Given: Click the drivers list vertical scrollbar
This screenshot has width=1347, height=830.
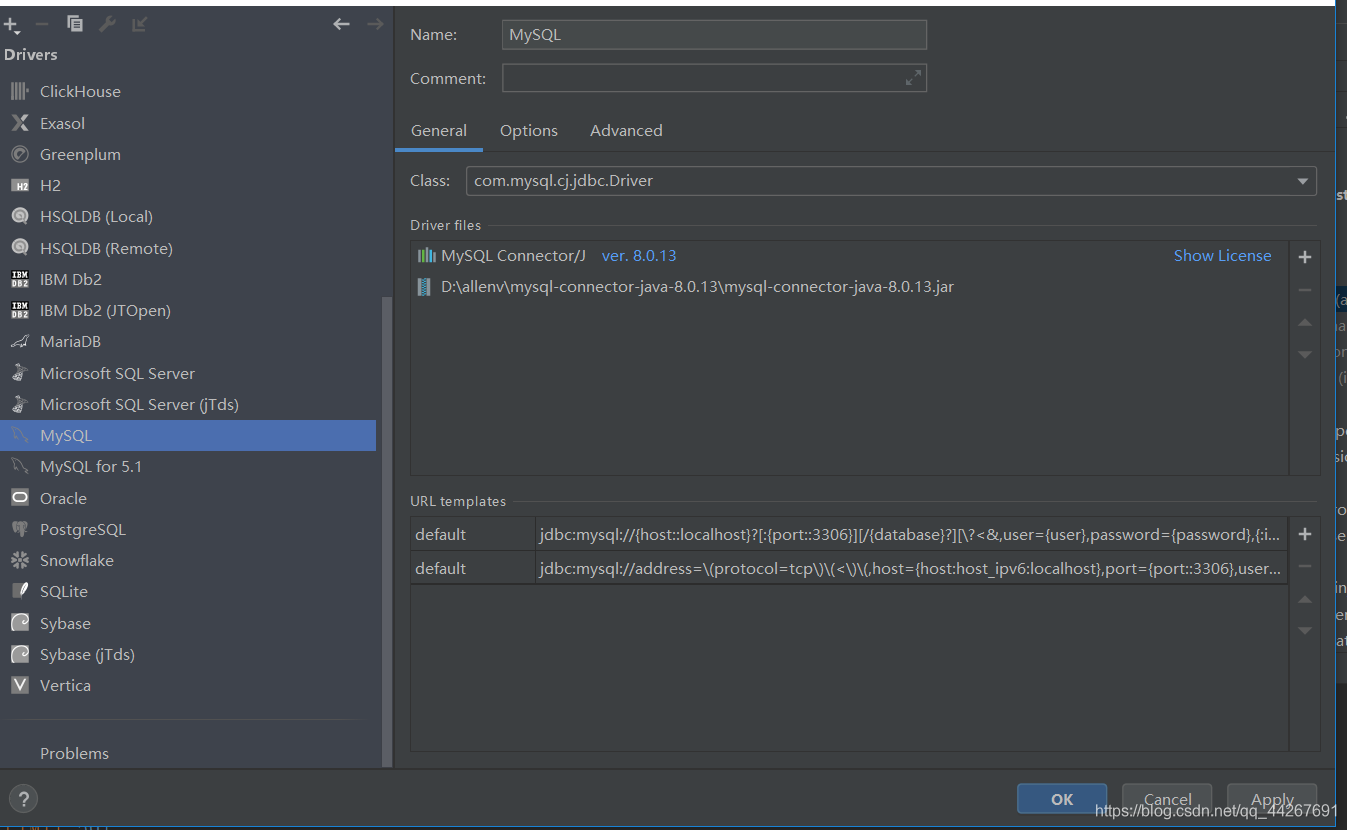Looking at the screenshot, I should click(x=386, y=530).
